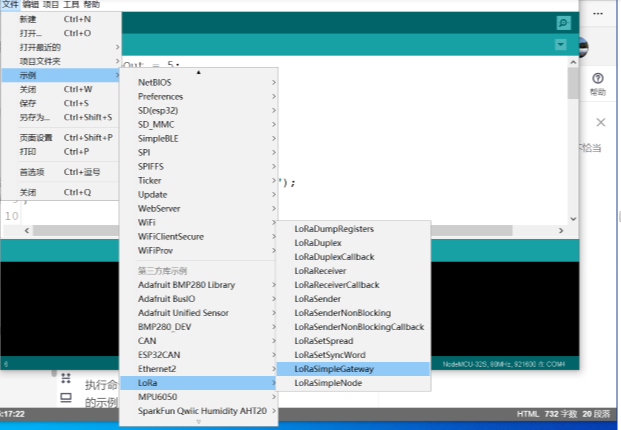Screen dimensions: 621x430
Task: Open LoRaSenderNonBlockingCallback example
Action: point(353,327)
